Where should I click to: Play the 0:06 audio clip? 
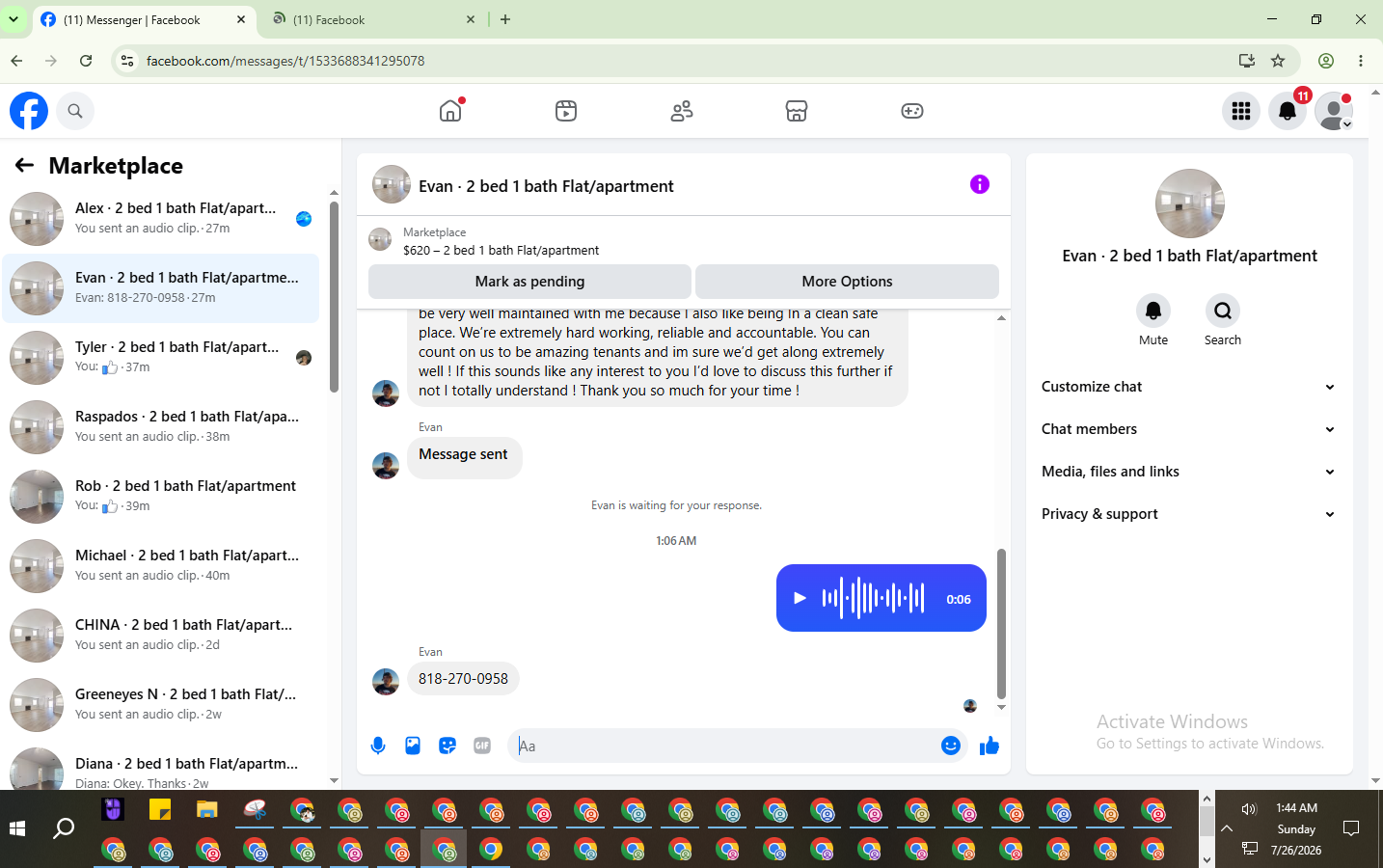click(x=800, y=598)
